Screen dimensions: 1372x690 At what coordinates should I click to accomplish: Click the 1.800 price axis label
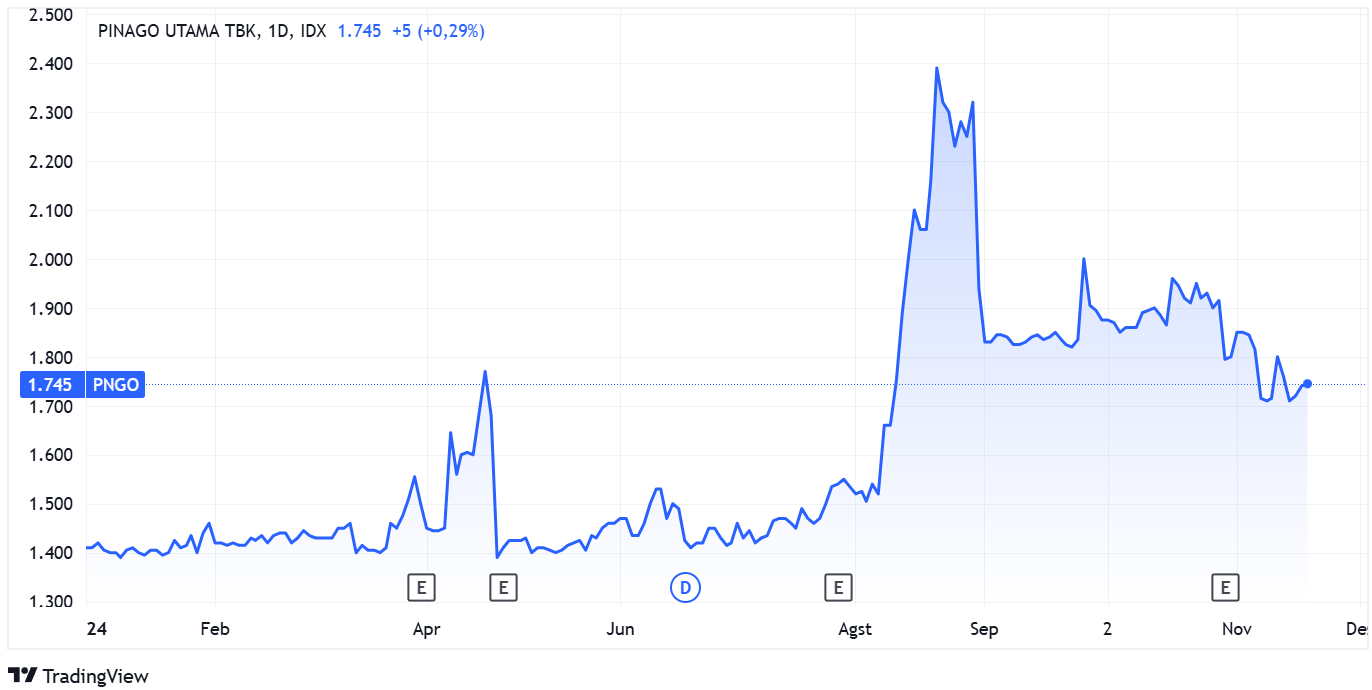click(52, 358)
